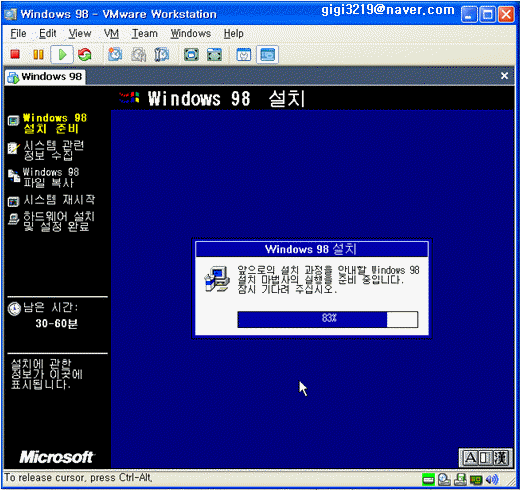Take a snapshot with the clock icon

pyautogui.click(x=115, y=54)
